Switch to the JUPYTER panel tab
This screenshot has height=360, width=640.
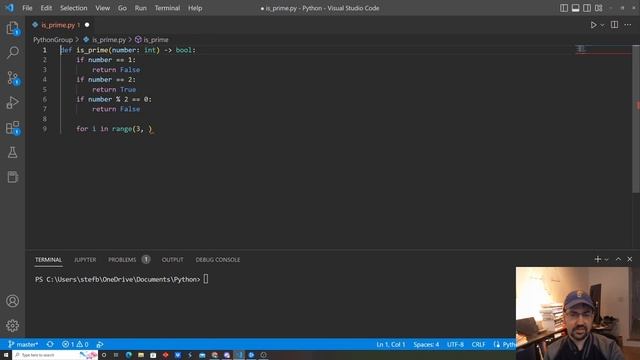click(85, 260)
